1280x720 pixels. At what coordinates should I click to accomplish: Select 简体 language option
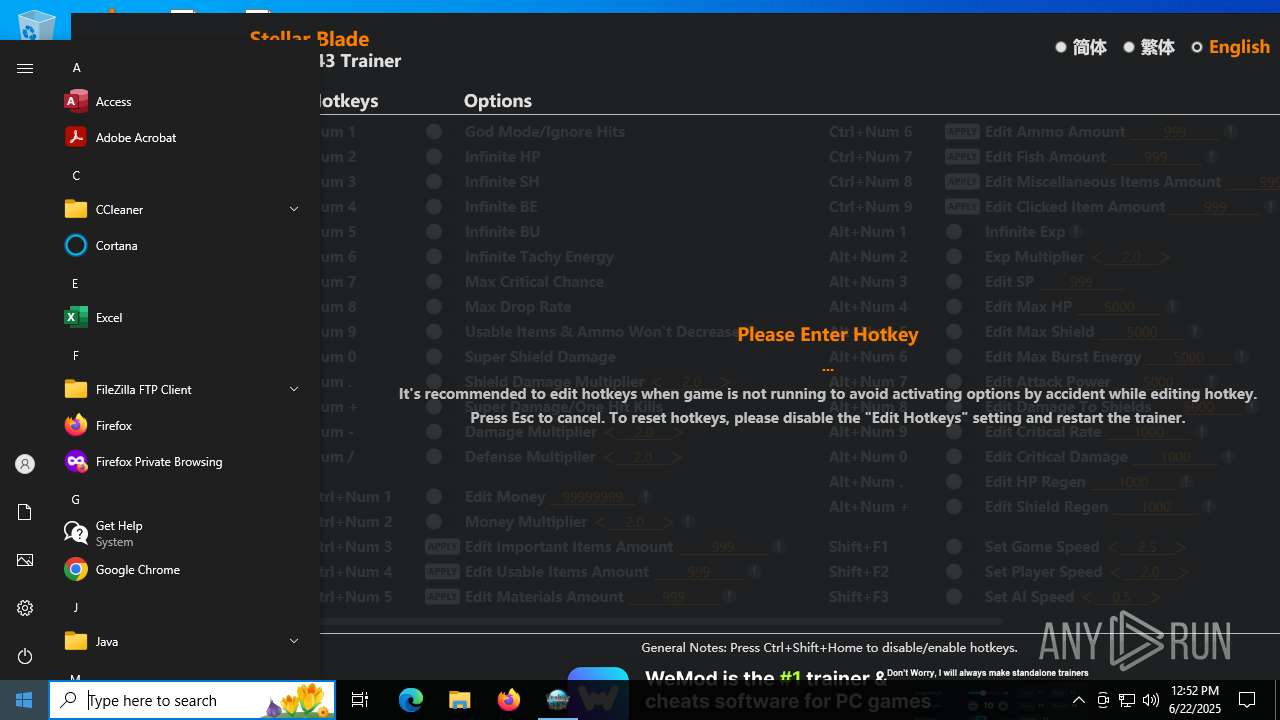(x=1081, y=47)
